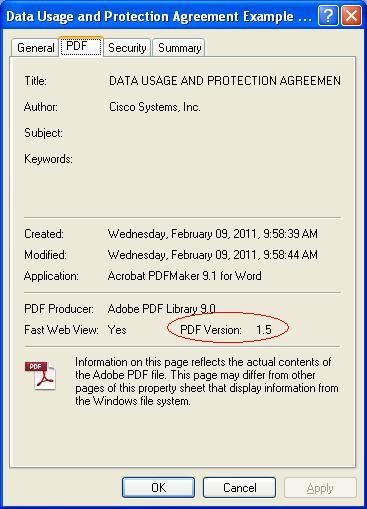Screen dimensions: 367x509
Task: Click the Fast Web View Yes value
Action: coord(117,330)
